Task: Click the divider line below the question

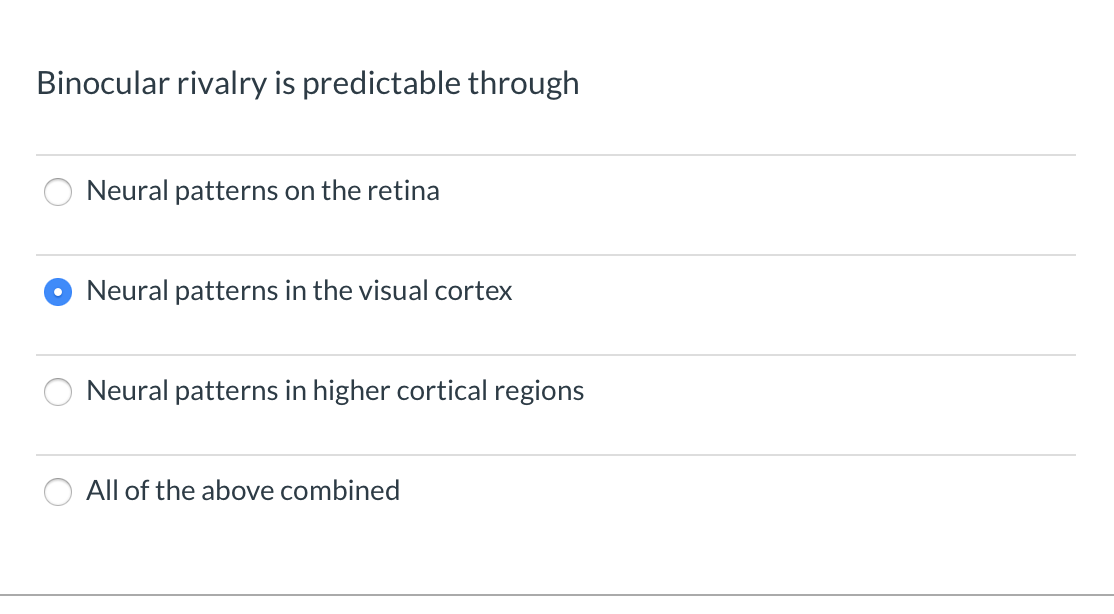Action: pyautogui.click(x=556, y=152)
